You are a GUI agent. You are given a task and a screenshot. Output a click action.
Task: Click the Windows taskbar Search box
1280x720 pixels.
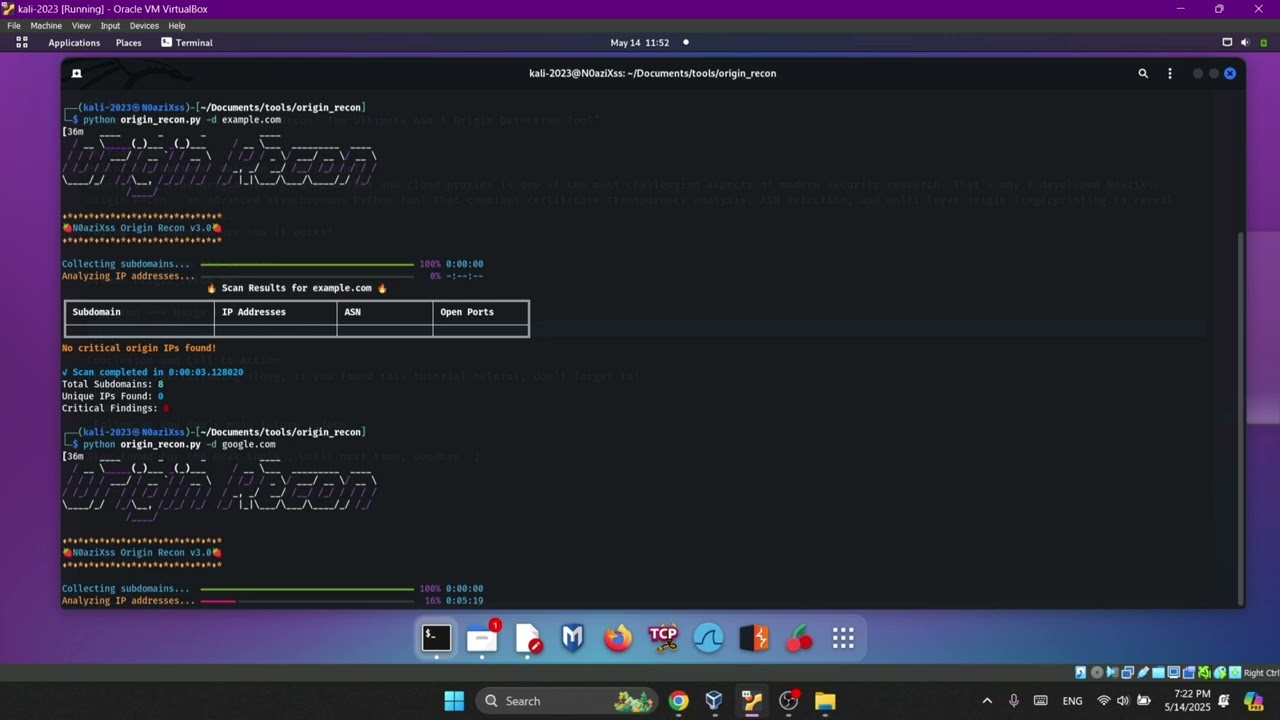tap(566, 701)
